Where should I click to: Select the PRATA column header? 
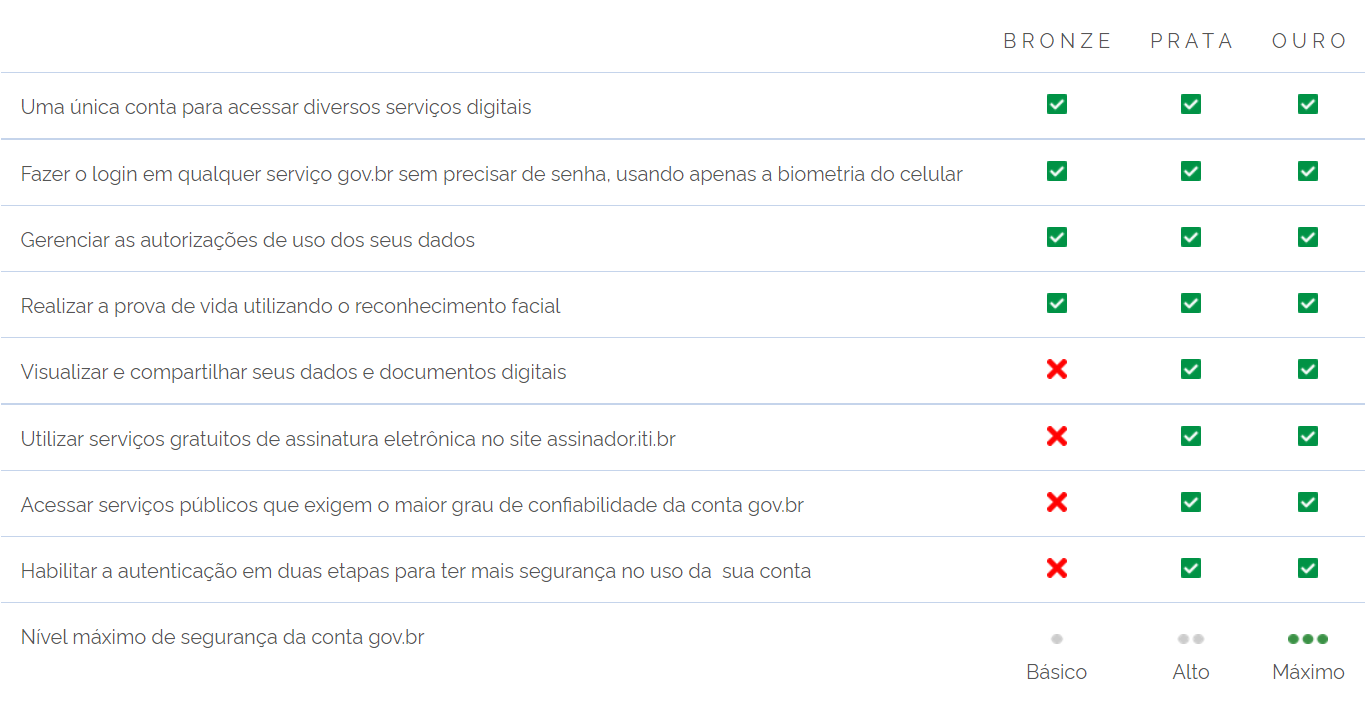pyautogui.click(x=1192, y=41)
